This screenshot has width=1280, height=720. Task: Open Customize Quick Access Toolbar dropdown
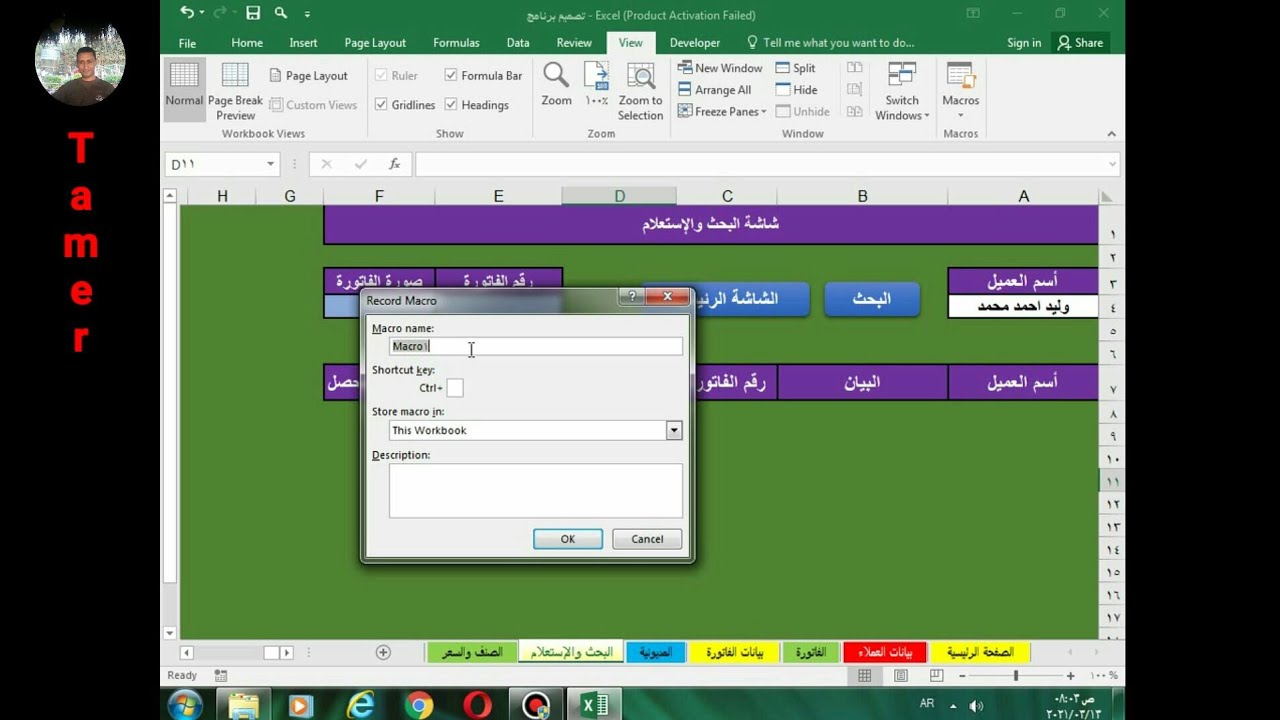pyautogui.click(x=307, y=14)
